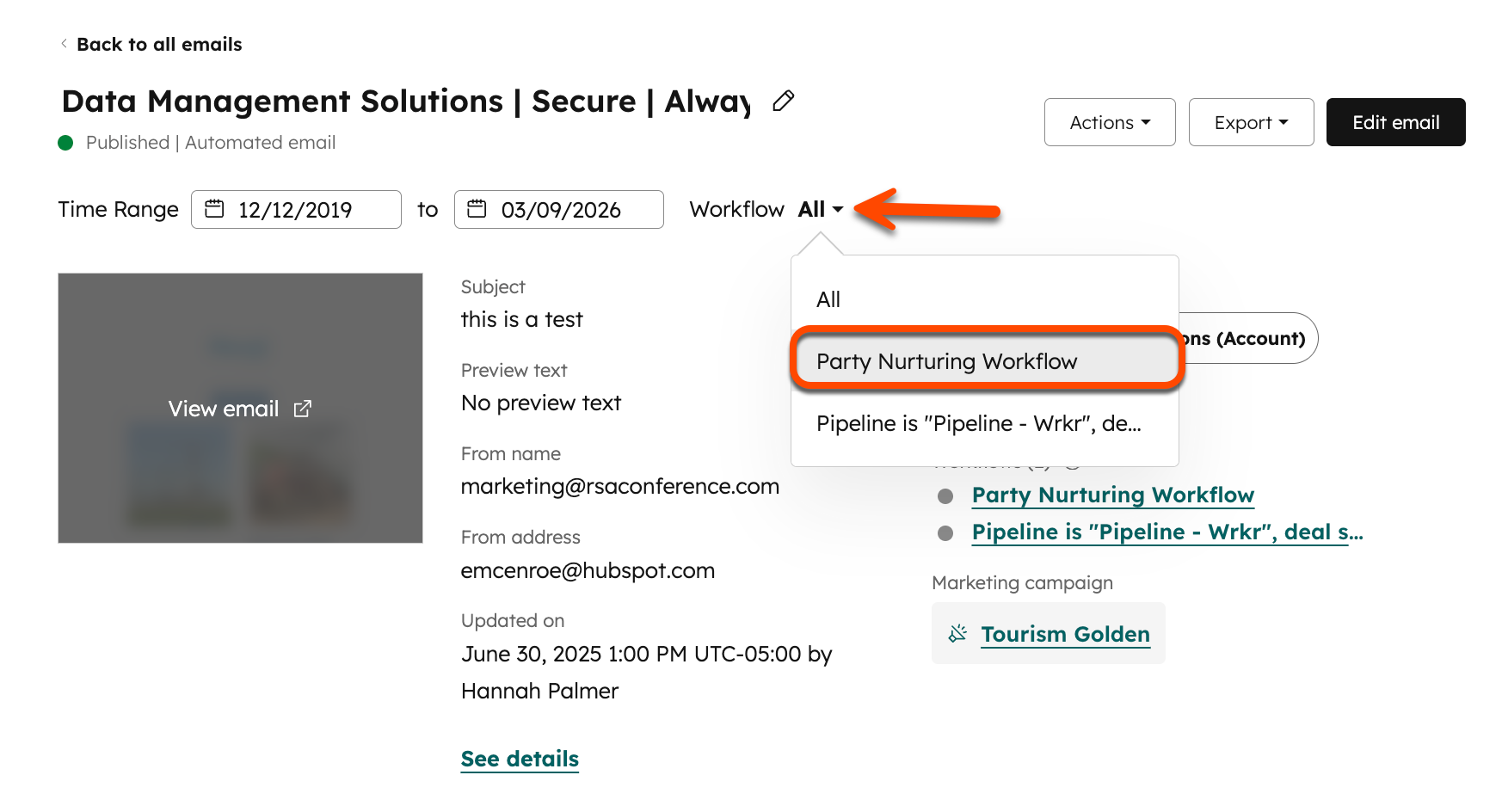Screen dimensions: 1502x812
Task: Open the email preview via external link icon
Action: (x=302, y=409)
